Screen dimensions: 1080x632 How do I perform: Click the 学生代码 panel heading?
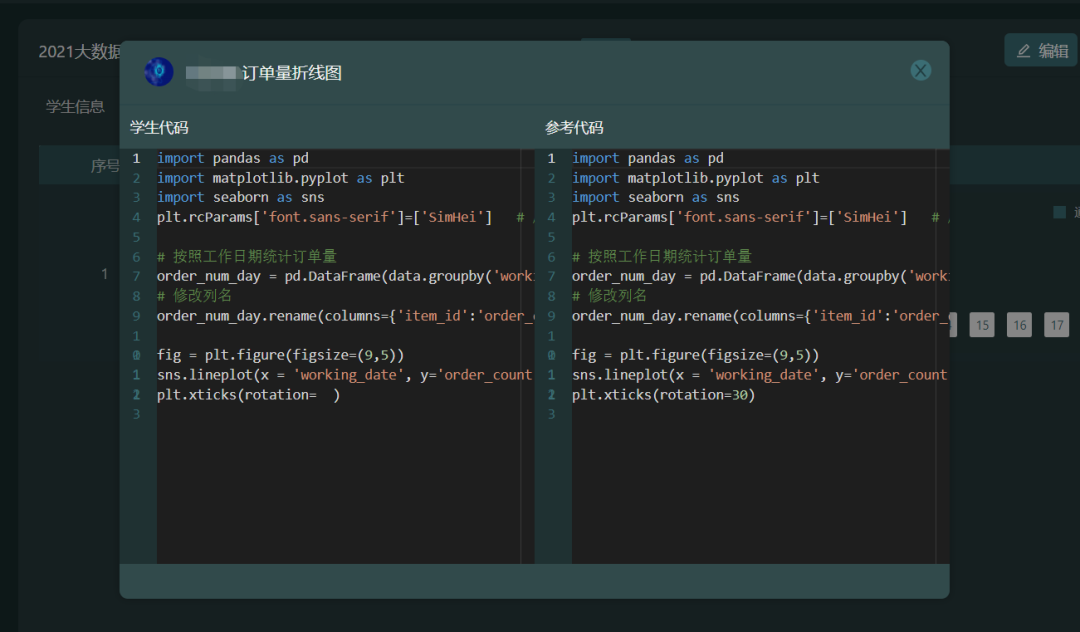[159, 127]
